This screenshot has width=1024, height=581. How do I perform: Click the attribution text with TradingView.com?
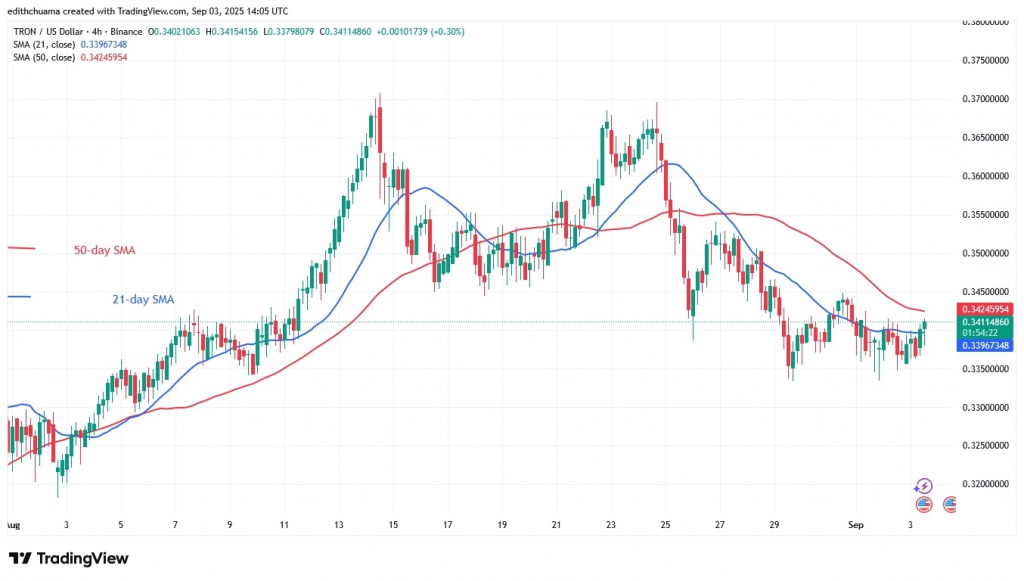(148, 11)
